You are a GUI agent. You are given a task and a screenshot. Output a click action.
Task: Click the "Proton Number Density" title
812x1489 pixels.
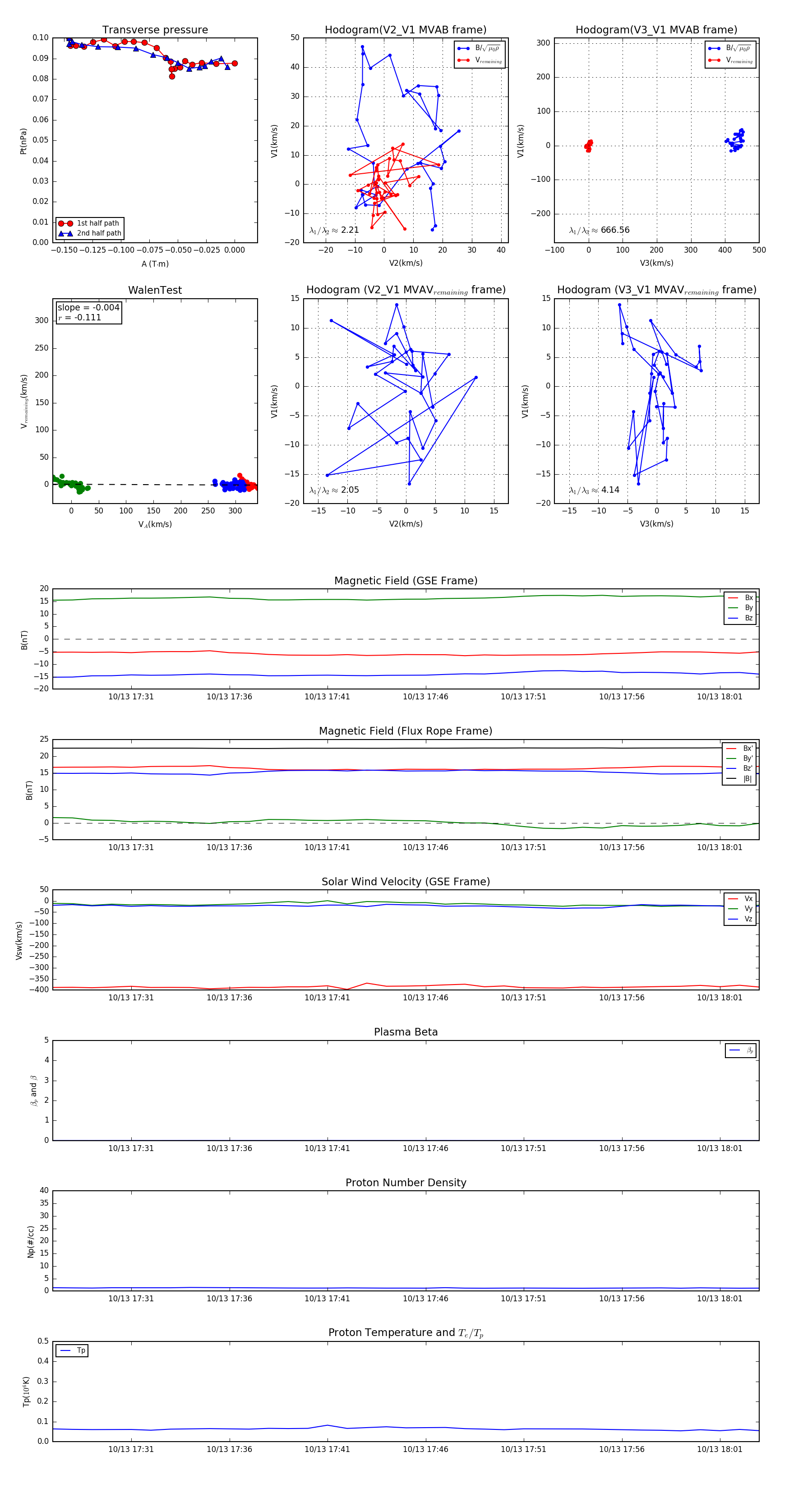(406, 1183)
